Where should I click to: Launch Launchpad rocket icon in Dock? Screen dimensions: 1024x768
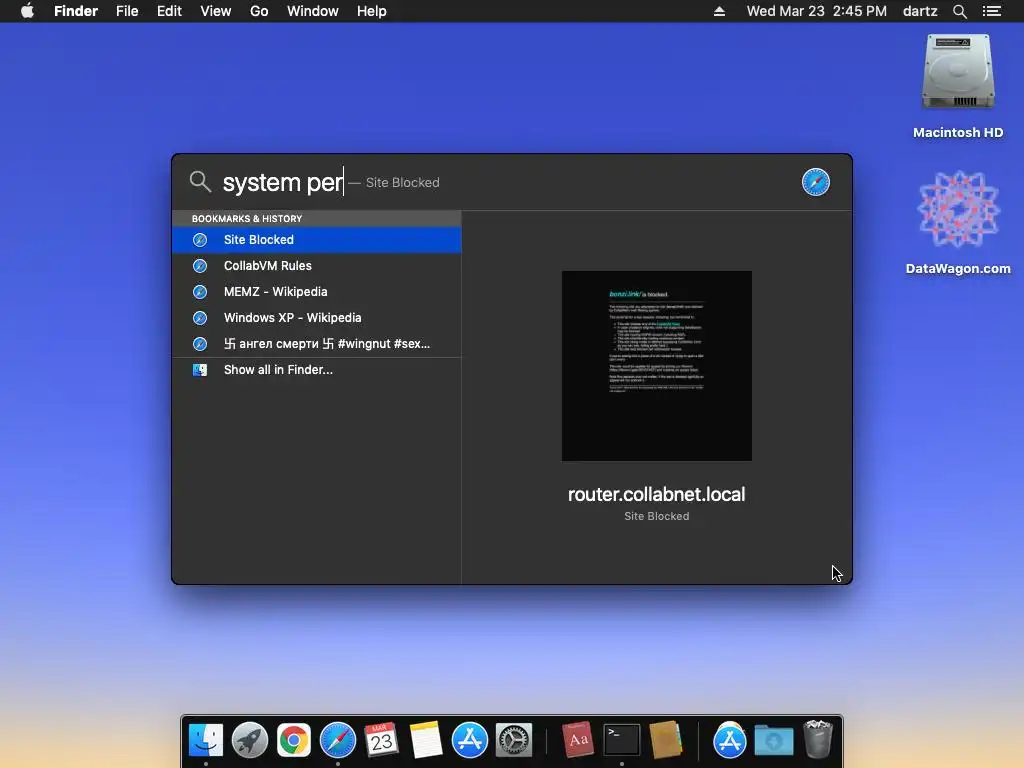pyautogui.click(x=250, y=741)
